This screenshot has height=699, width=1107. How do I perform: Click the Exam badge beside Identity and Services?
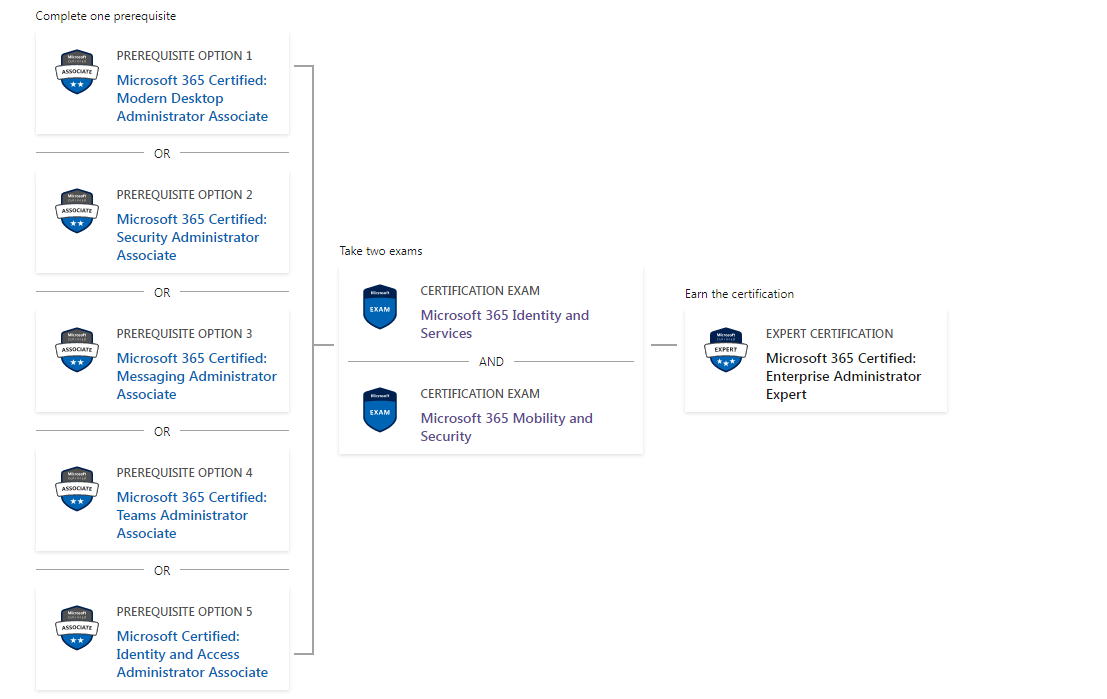coord(380,306)
